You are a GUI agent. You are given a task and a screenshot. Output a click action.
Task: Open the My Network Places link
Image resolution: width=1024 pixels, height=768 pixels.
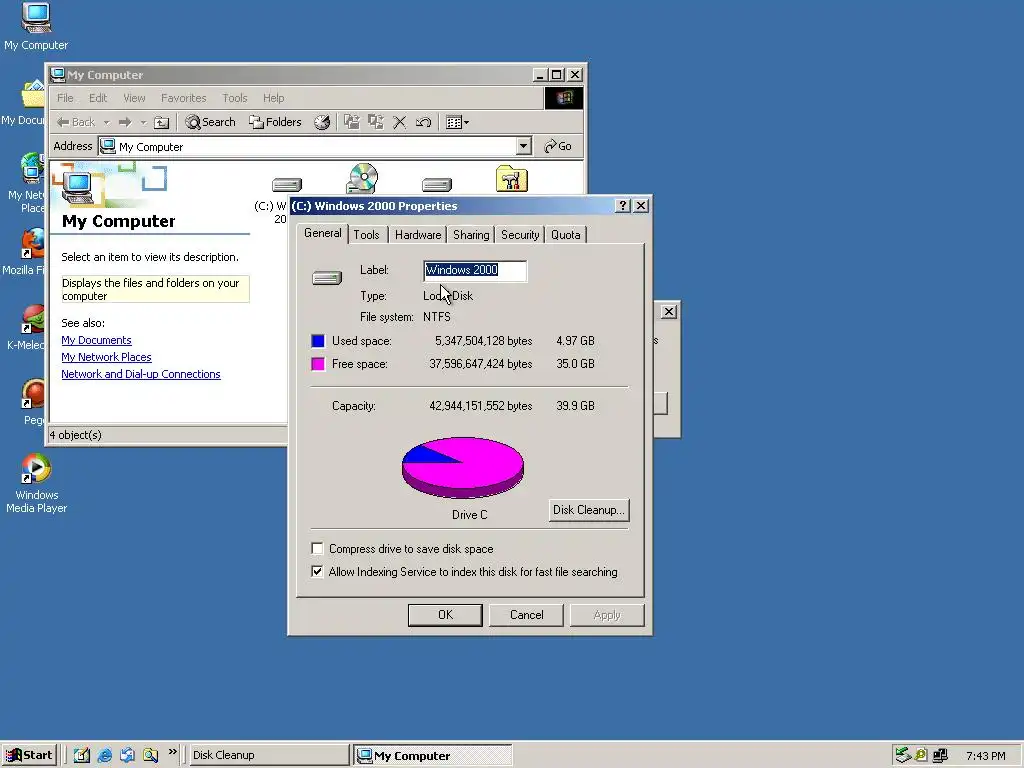pyautogui.click(x=106, y=357)
